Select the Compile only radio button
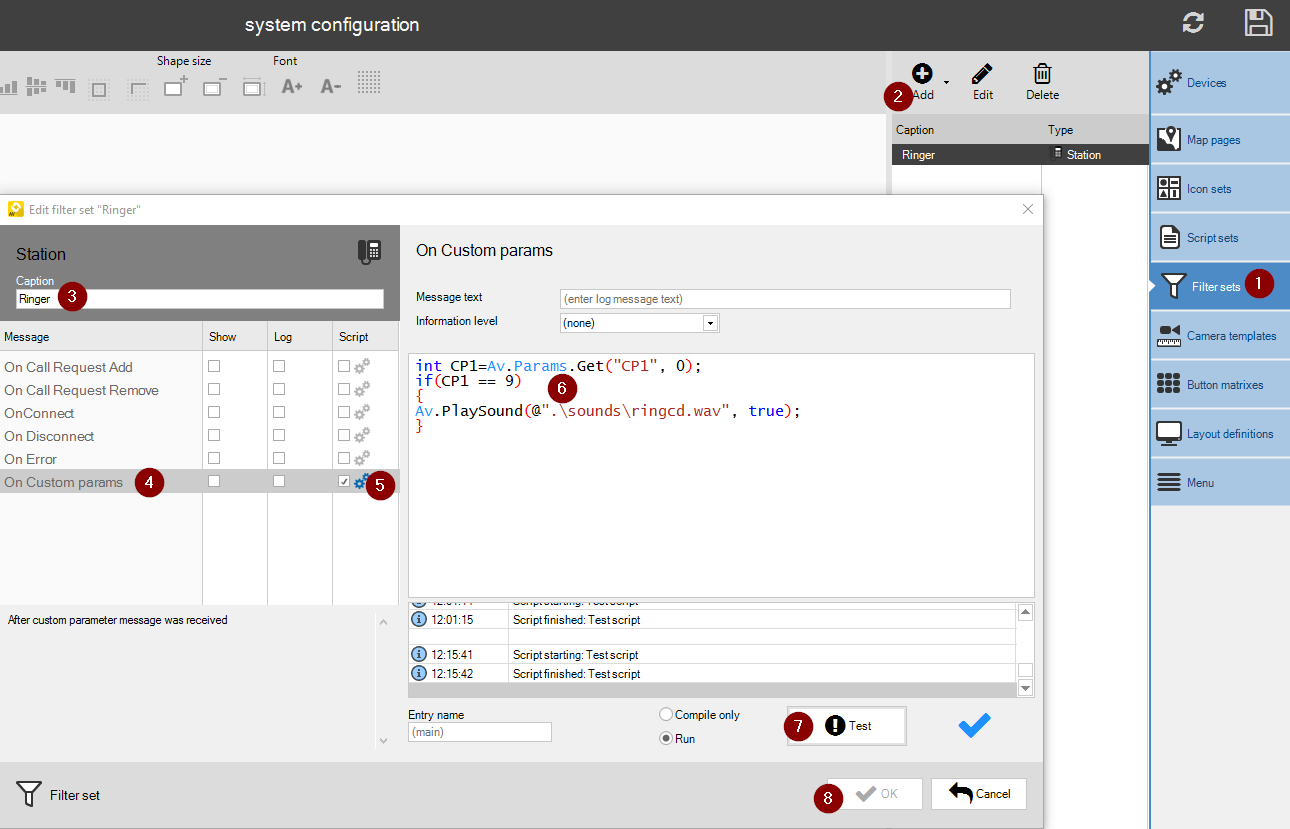The width and height of the screenshot is (1290, 829). tap(666, 715)
